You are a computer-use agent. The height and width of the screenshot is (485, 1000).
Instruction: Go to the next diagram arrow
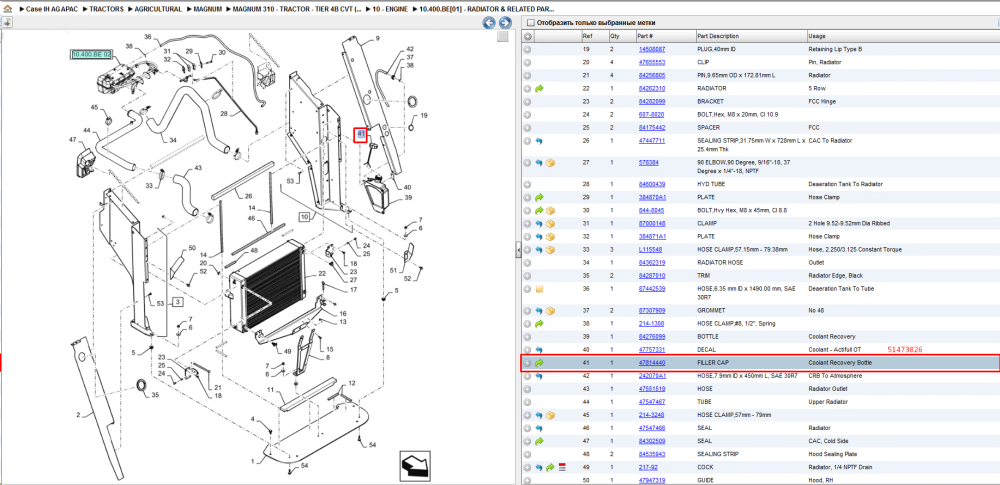pos(504,23)
